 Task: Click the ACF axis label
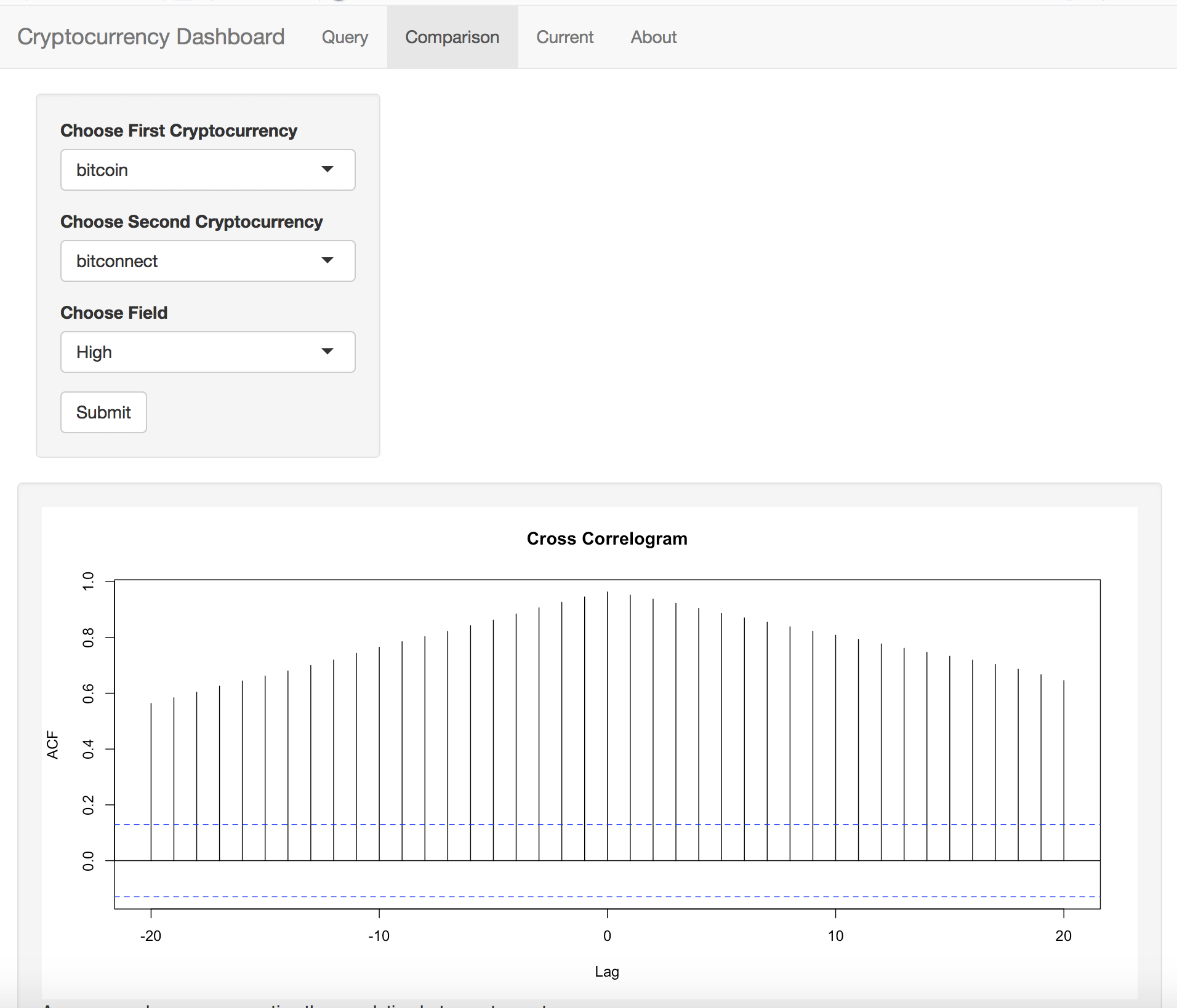click(x=52, y=745)
